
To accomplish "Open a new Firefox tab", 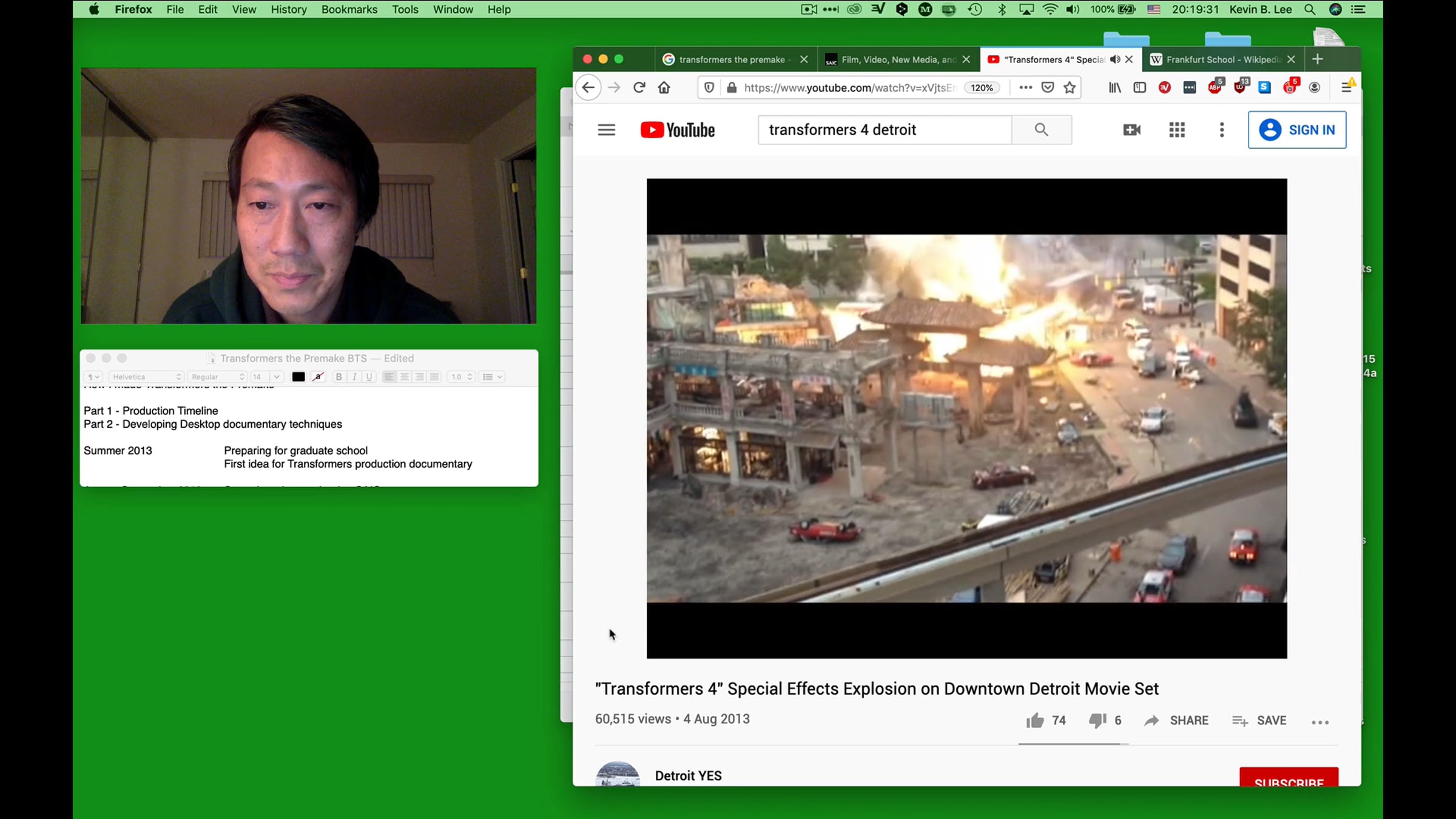I will (1317, 59).
